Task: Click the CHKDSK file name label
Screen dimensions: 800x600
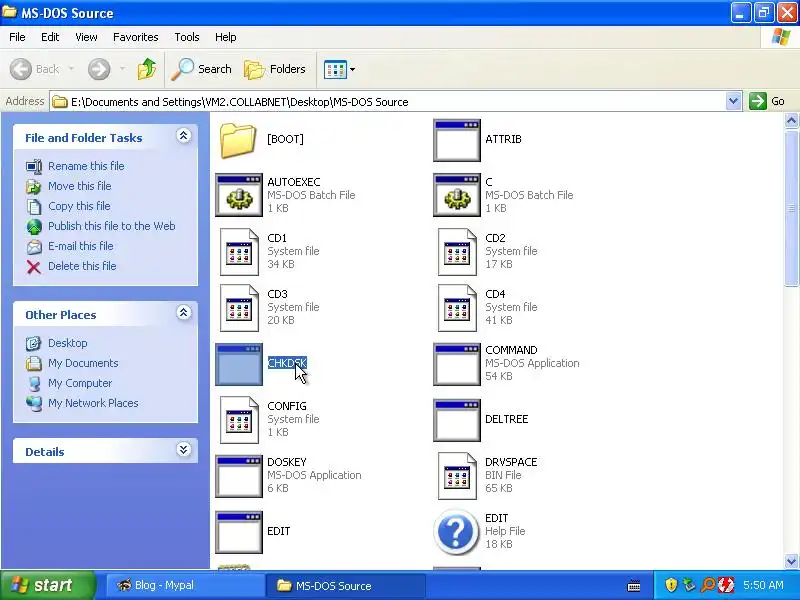Action: coord(287,363)
